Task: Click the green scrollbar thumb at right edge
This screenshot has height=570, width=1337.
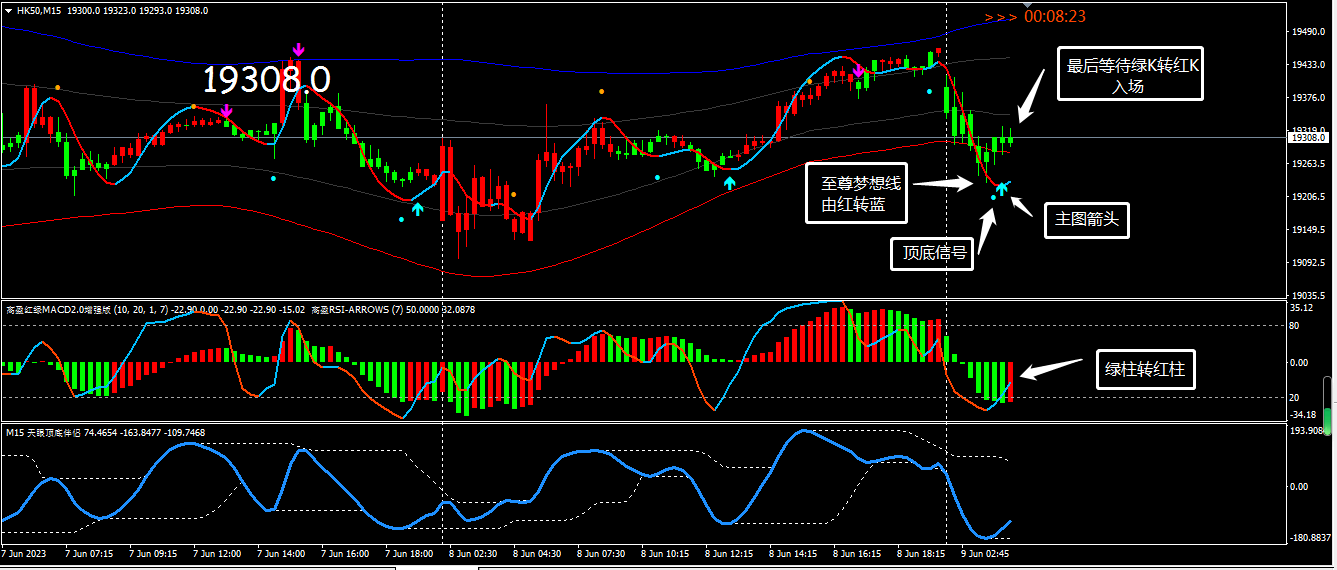Action: coord(1327,421)
